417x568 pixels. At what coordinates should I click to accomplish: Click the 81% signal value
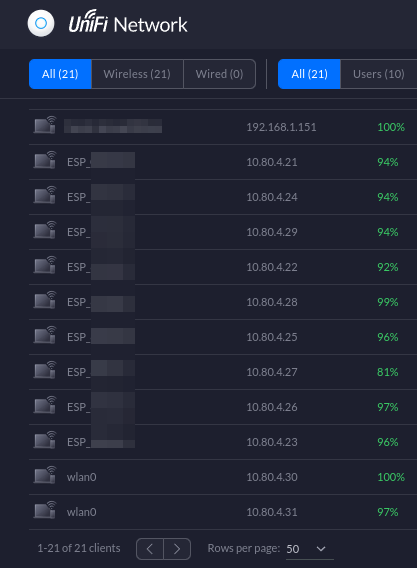tap(388, 372)
